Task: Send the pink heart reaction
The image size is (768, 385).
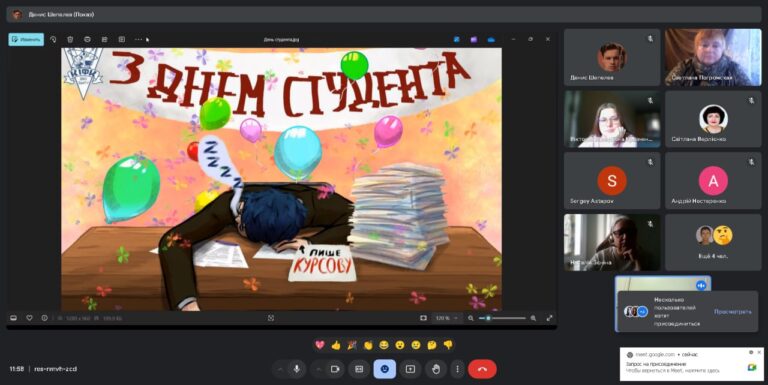Action: (320, 345)
